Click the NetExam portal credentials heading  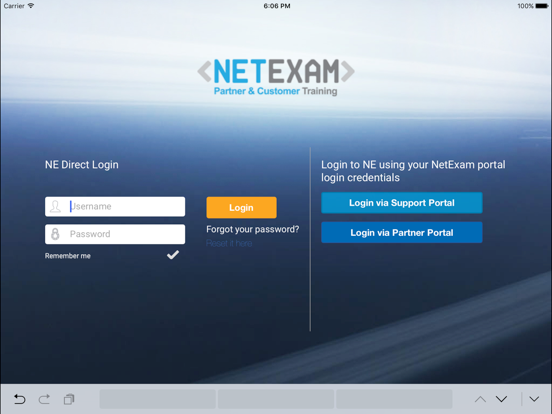point(413,171)
